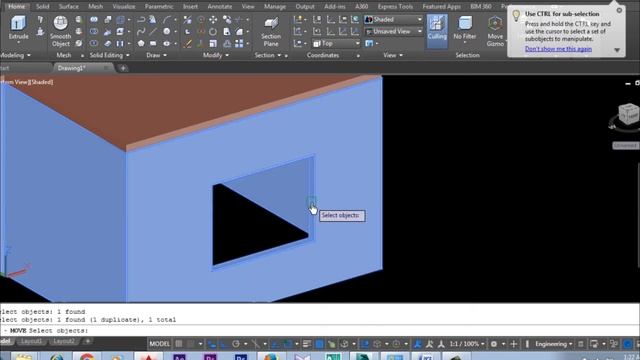Click the ViewCube in the viewport

pos(628,113)
